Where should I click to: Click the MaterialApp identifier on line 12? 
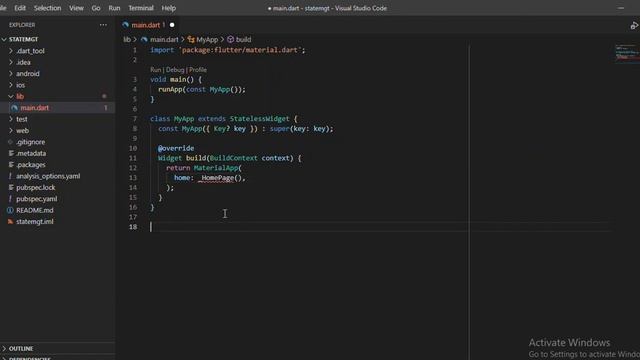(x=216, y=168)
